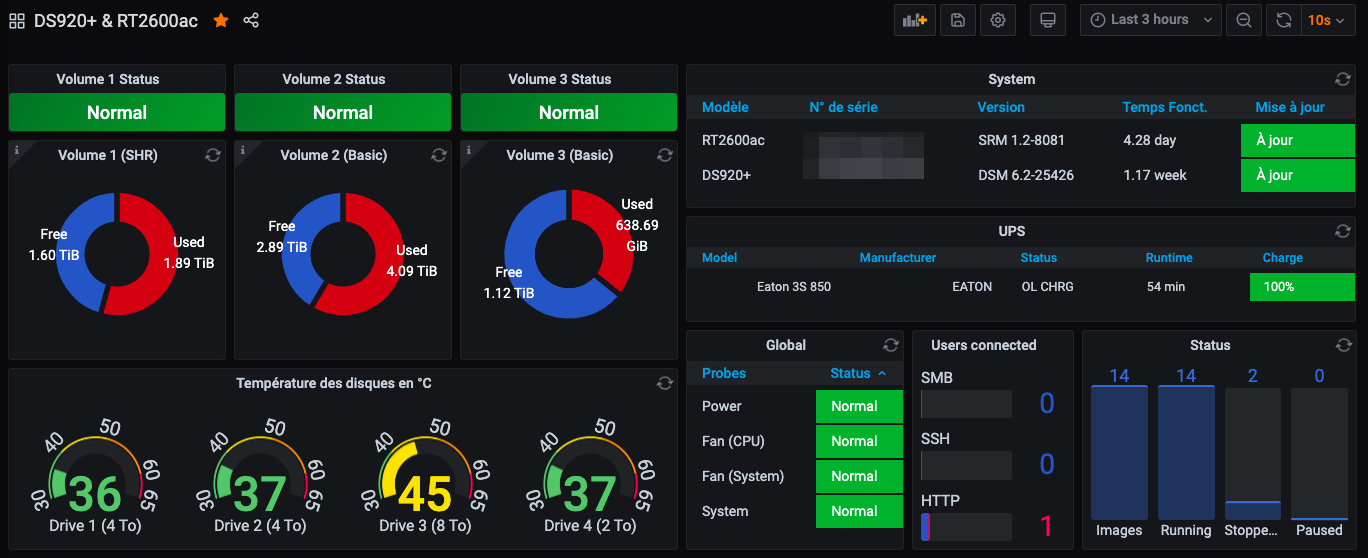Open the Volume 1 (SHR) panel title menu
1368x558 pixels.
click(107, 155)
